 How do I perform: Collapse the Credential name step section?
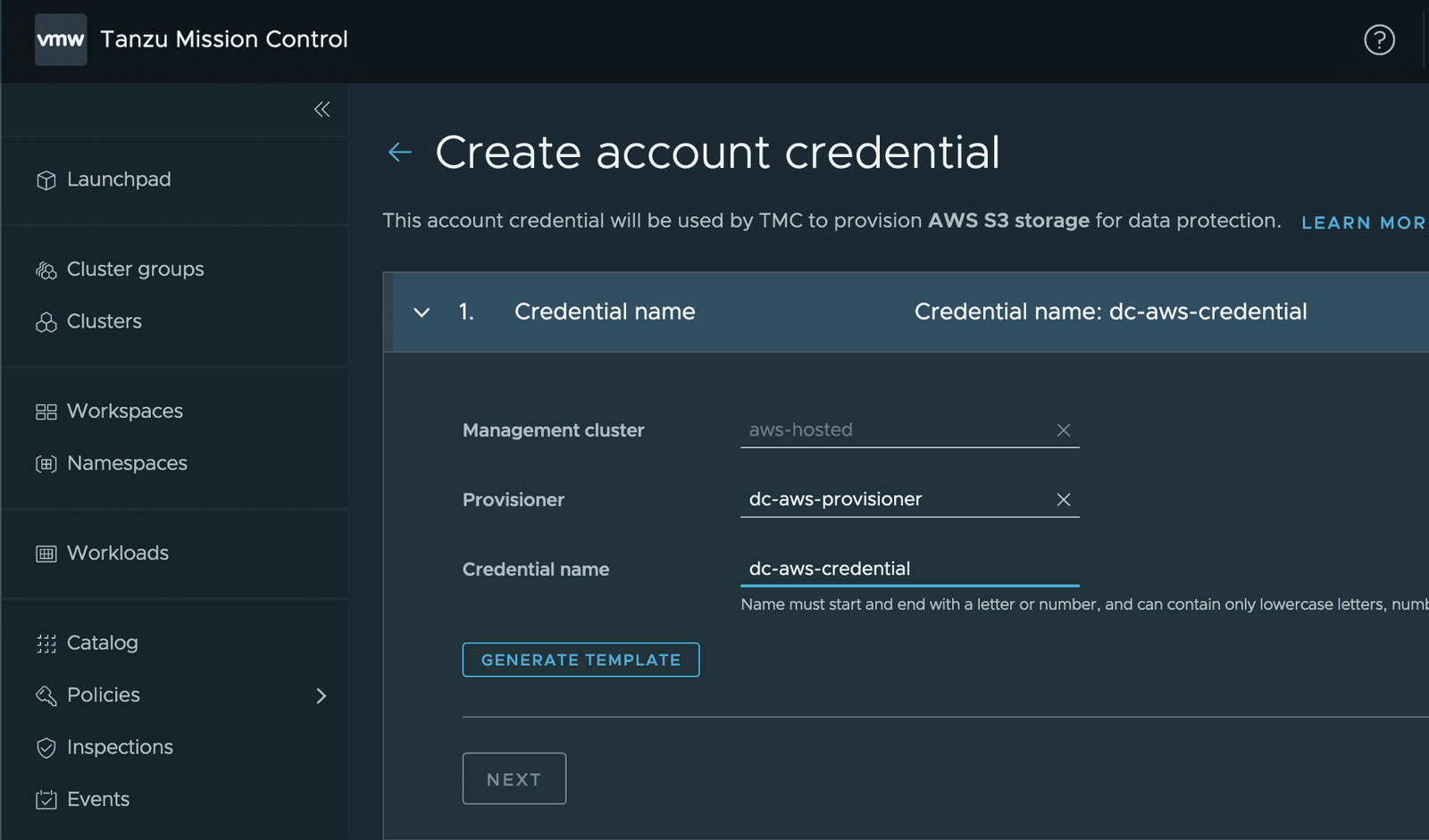point(422,312)
